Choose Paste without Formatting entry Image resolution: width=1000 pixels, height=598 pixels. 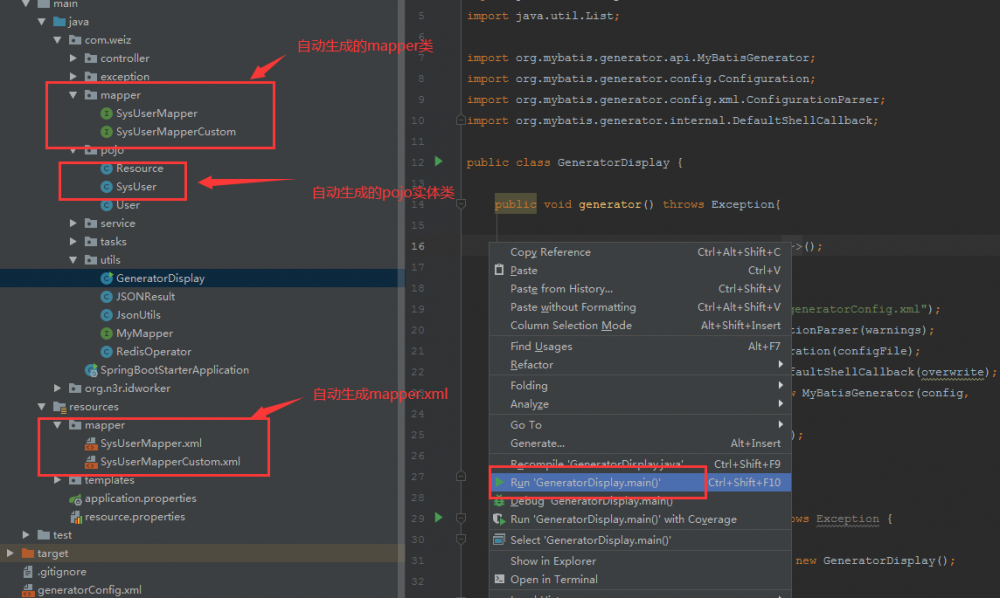(x=640, y=307)
